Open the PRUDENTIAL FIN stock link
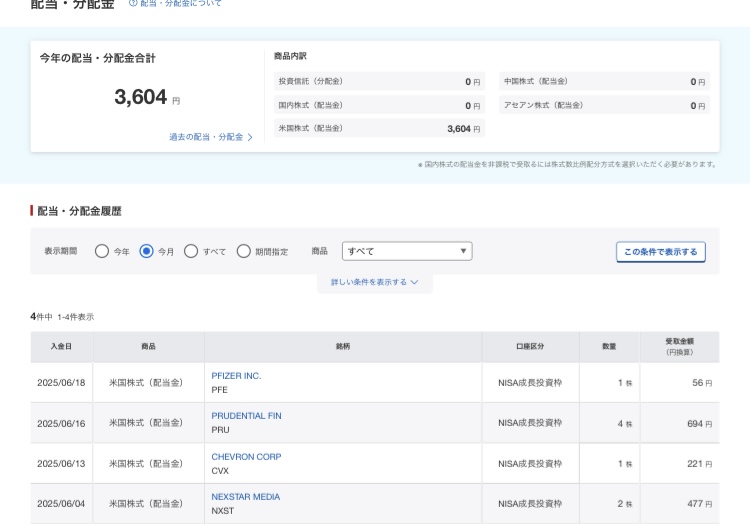Image resolution: width=750 pixels, height=526 pixels. [x=246, y=416]
